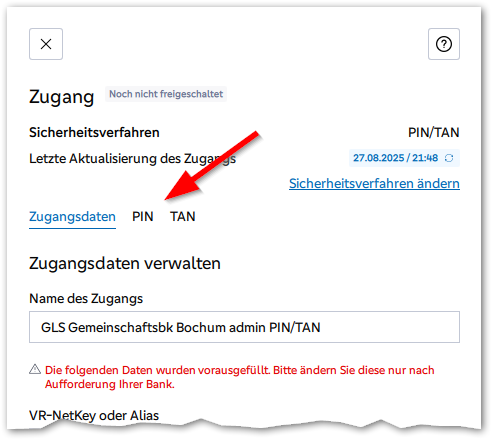The height and width of the screenshot is (440, 492).
Task: Click the Zugangsdaten verwalten heading
Action: pyautogui.click(x=125, y=264)
